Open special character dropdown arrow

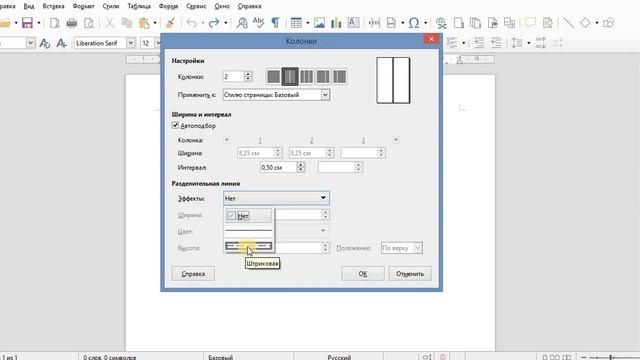pyautogui.click(x=425, y=23)
